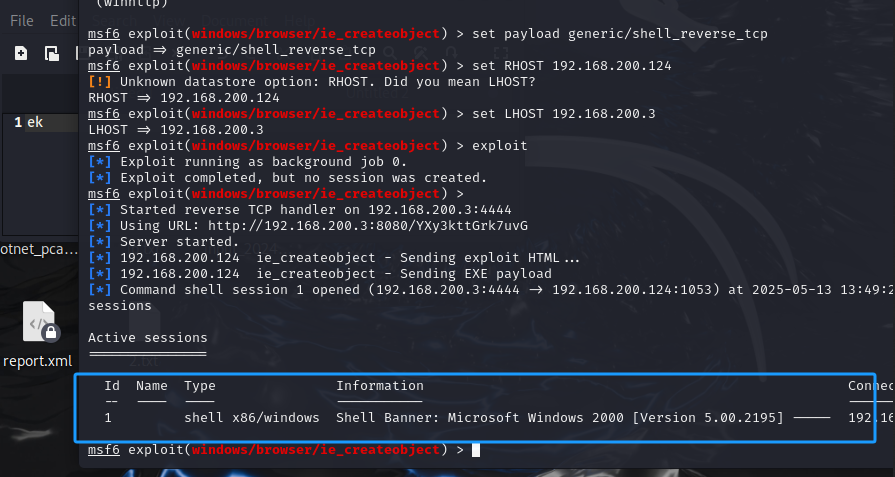Select the report.xml file icon on desktop

click(x=39, y=322)
